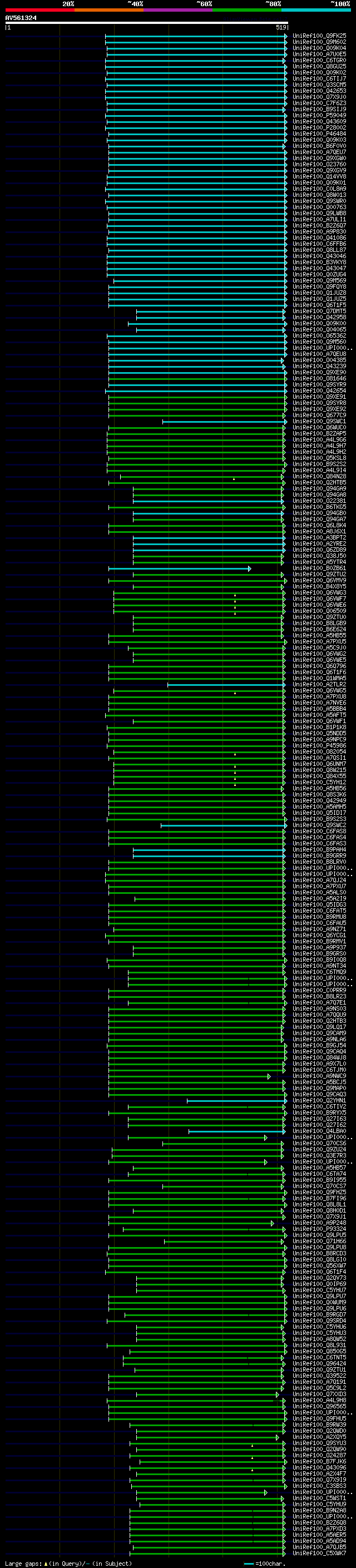Open hit UniRef100_B9SIJ9
Viewport: 356px width, 1568px height.
[x=319, y=110]
